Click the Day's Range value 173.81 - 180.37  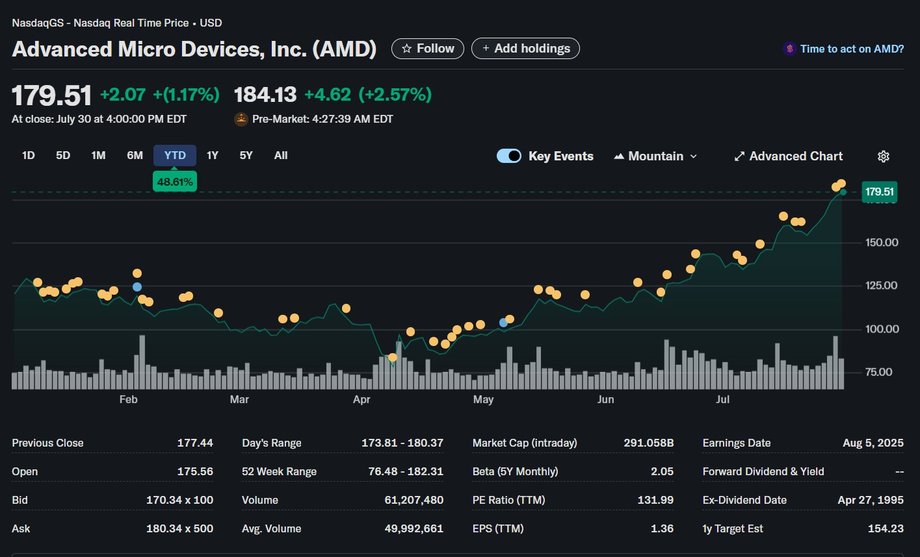click(x=402, y=443)
